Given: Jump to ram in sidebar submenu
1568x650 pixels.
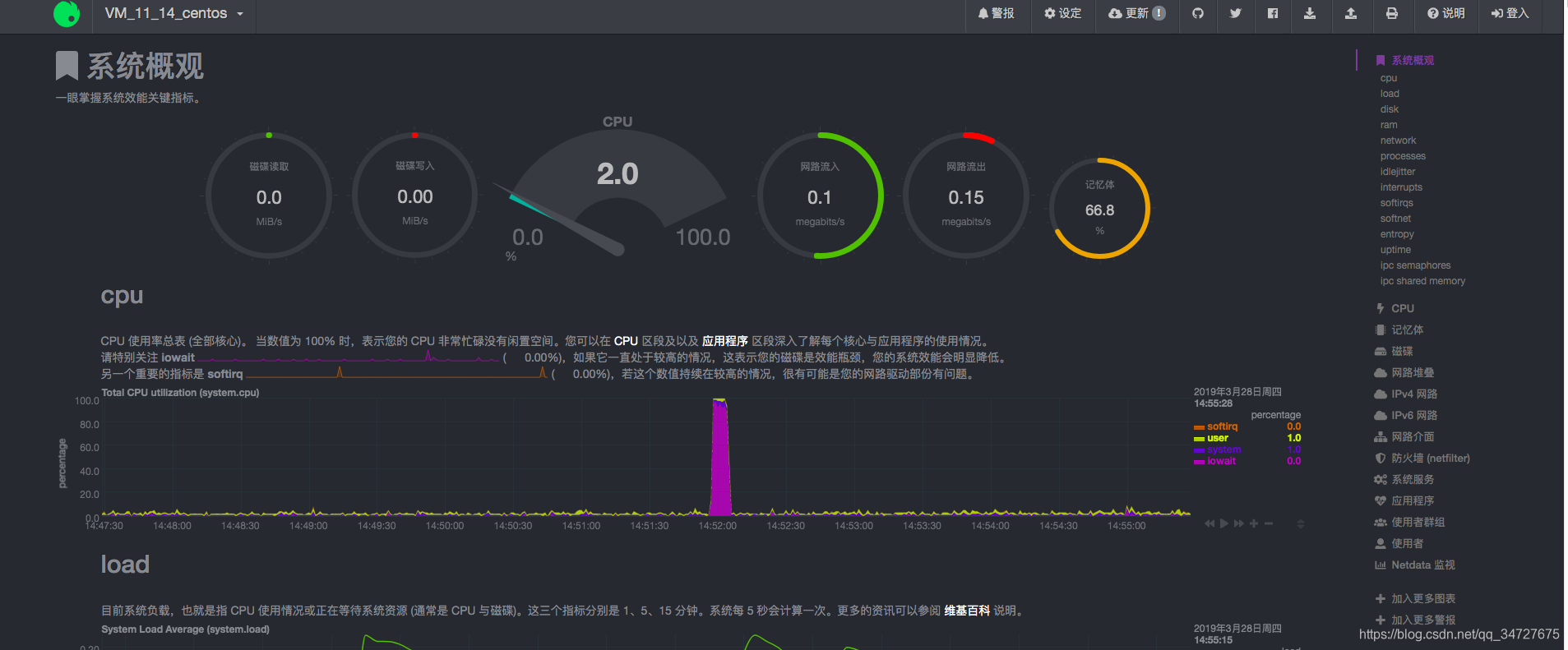Looking at the screenshot, I should click(x=1389, y=125).
